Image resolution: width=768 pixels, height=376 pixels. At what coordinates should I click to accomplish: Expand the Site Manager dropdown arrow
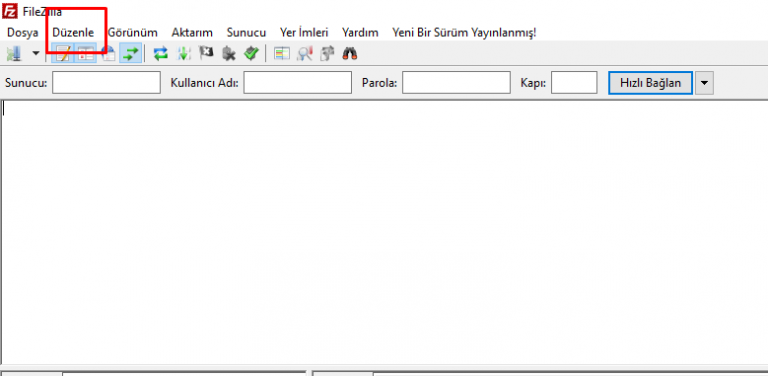[x=35, y=54]
